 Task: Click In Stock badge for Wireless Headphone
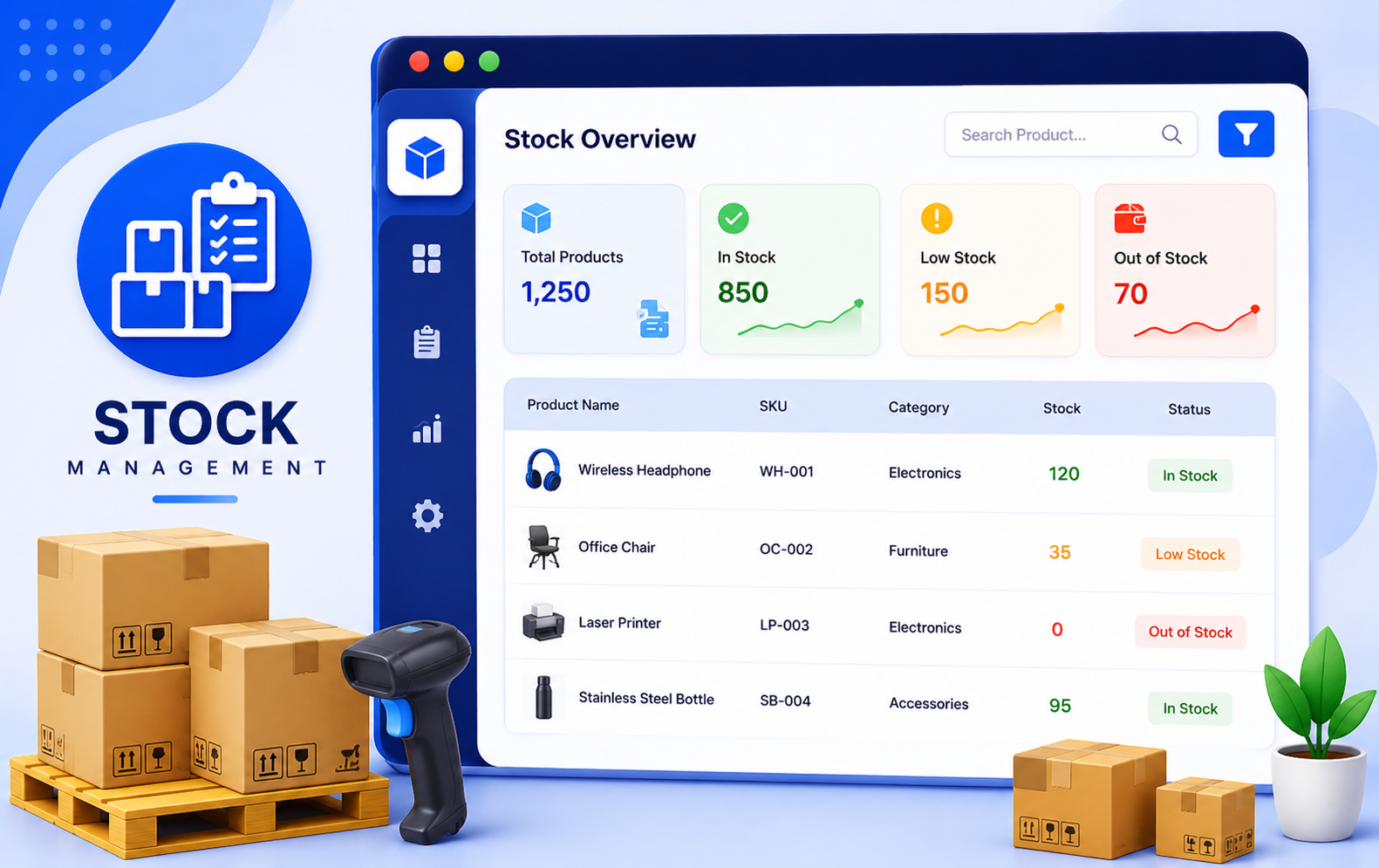click(x=1190, y=475)
